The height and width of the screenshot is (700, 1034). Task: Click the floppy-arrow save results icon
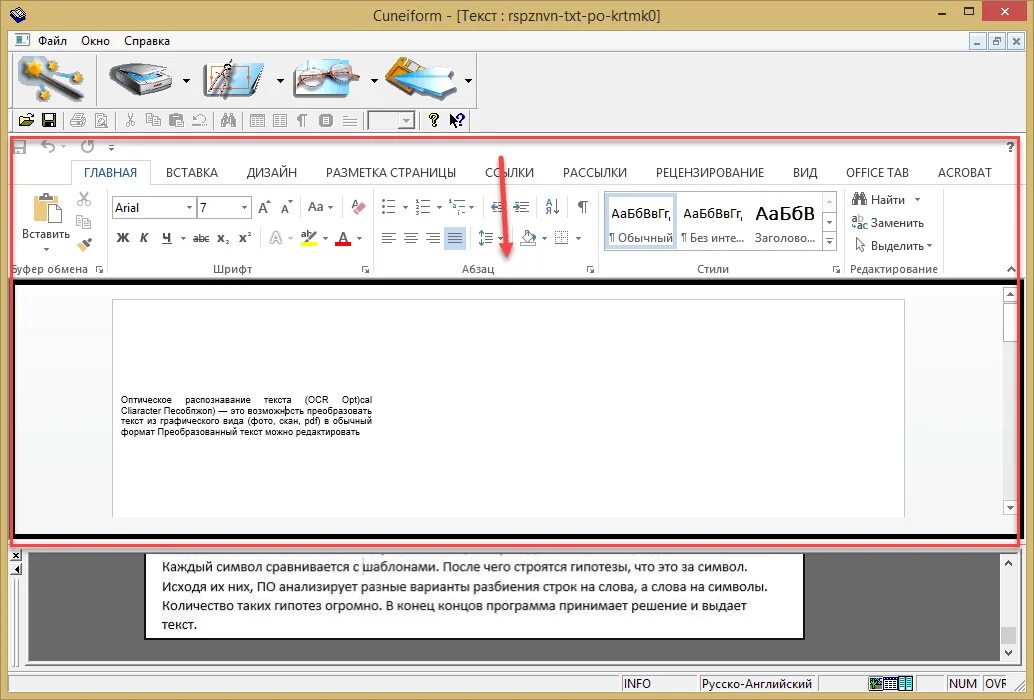pos(421,80)
